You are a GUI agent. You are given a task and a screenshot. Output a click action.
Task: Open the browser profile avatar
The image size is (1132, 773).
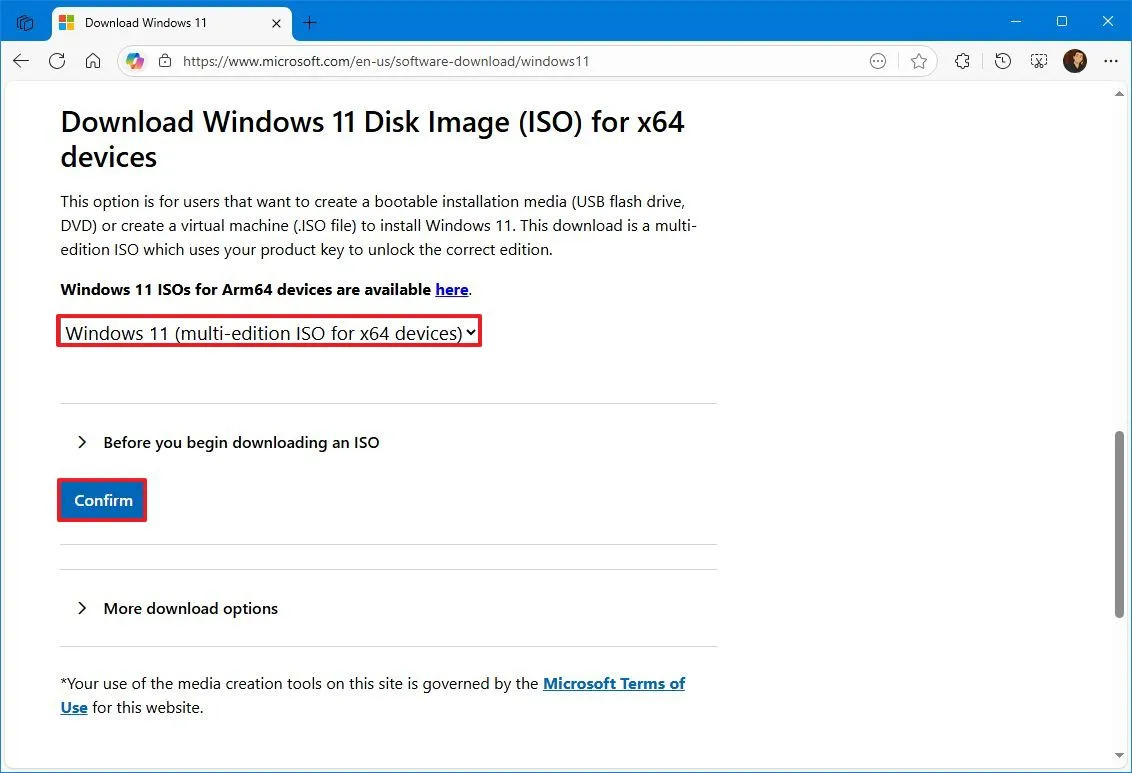pyautogui.click(x=1075, y=61)
